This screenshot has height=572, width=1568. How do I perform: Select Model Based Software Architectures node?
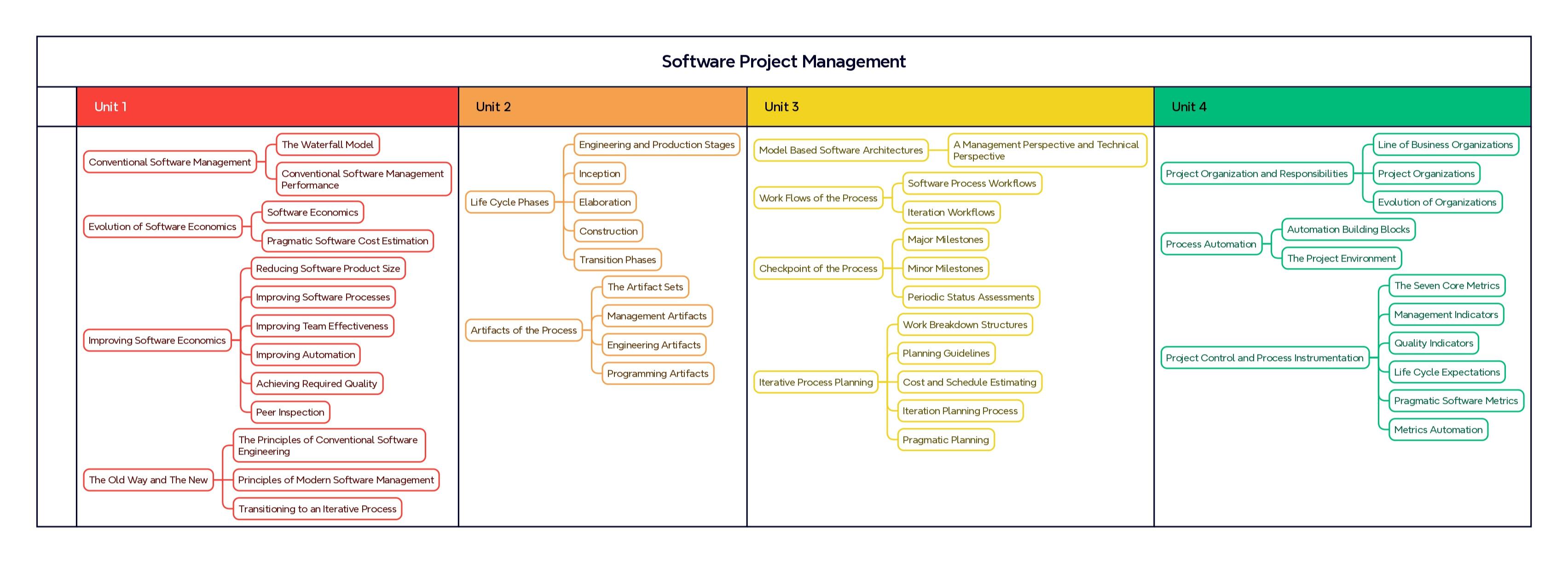tap(841, 151)
